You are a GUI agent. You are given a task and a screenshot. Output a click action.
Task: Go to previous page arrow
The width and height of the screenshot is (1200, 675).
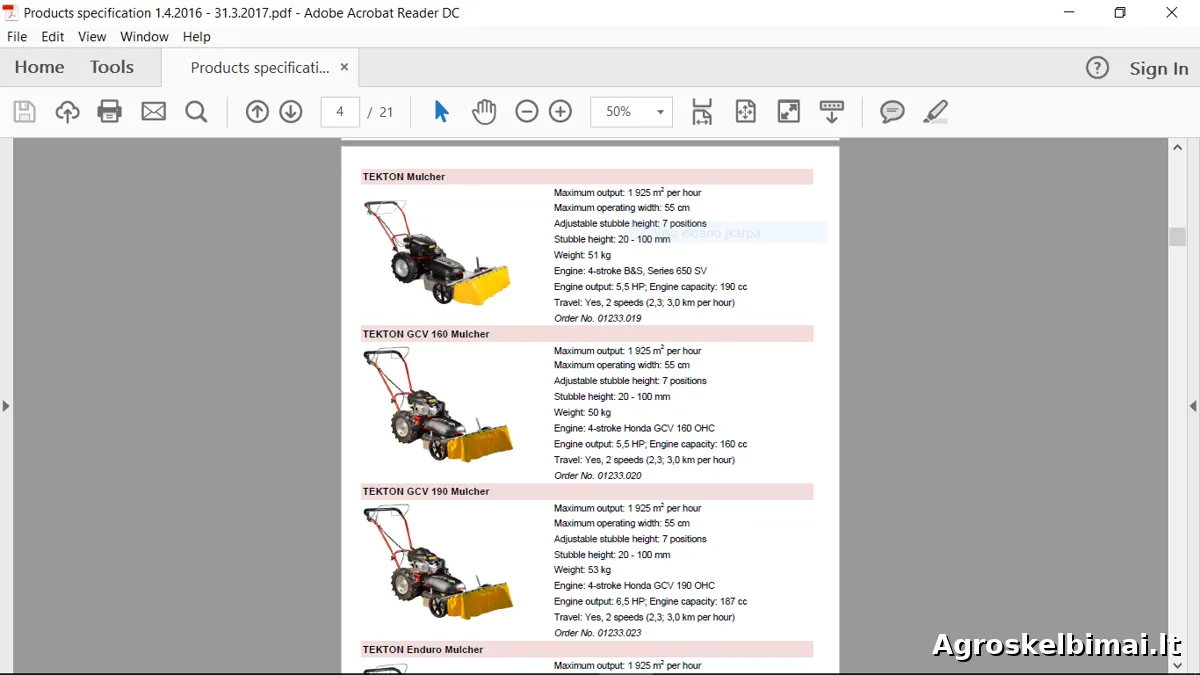(257, 112)
